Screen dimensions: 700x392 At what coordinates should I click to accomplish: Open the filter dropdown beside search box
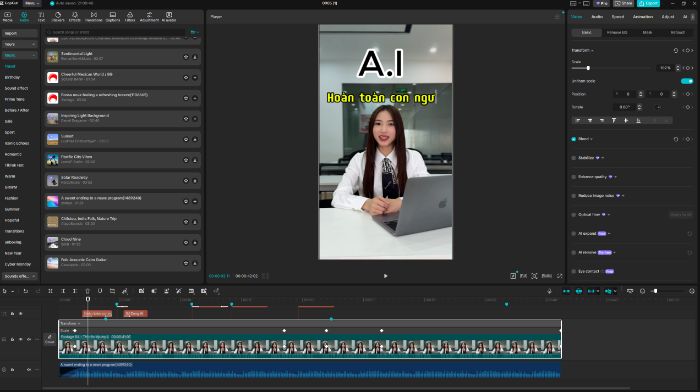click(x=194, y=32)
